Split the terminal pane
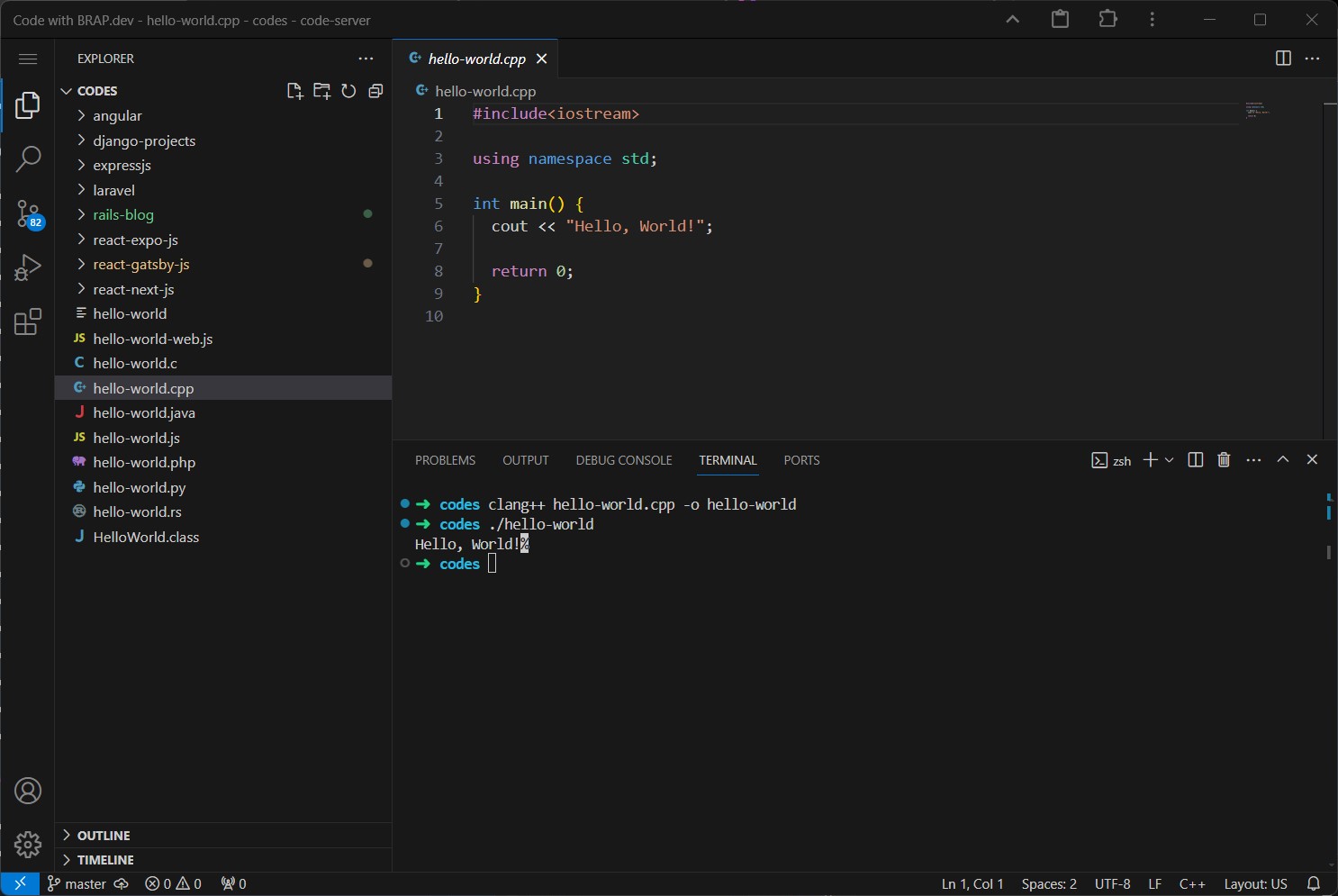Image resolution: width=1338 pixels, height=896 pixels. (1195, 459)
